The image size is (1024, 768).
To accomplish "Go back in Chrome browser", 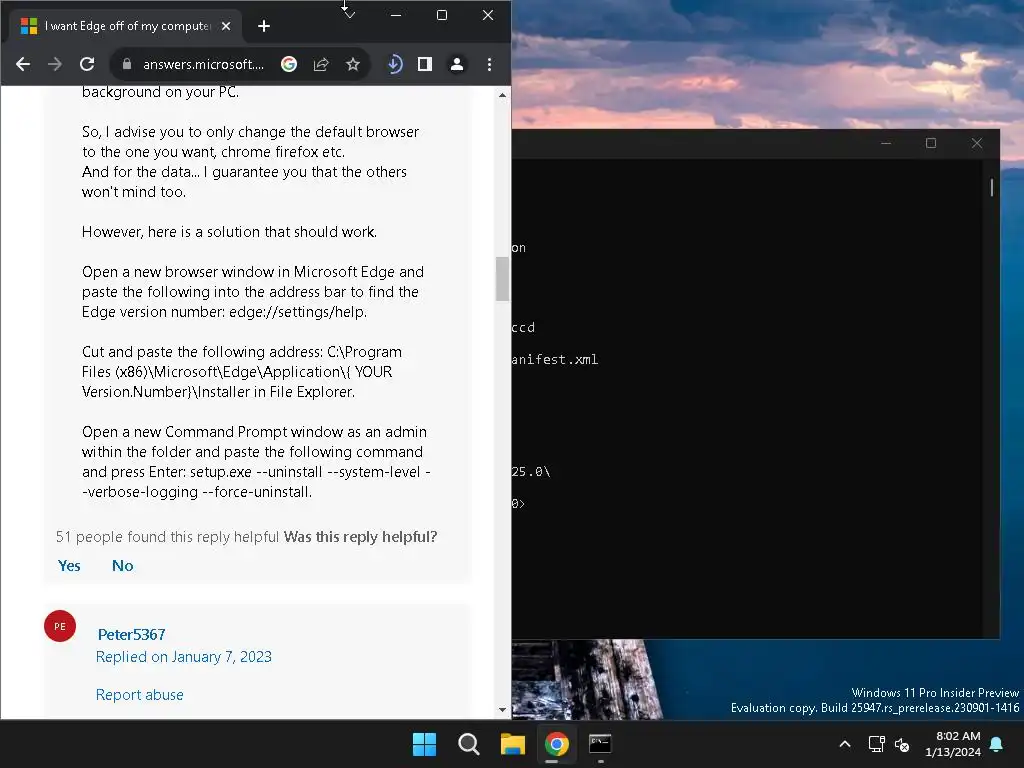I will pos(23,64).
